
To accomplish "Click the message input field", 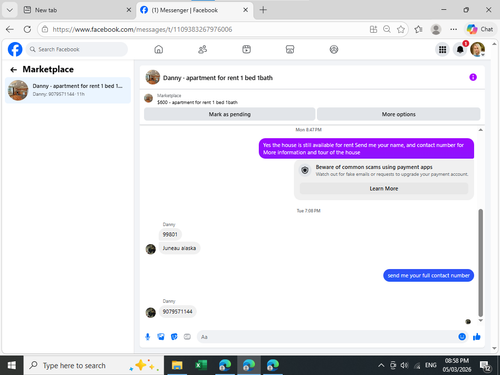I will [x=327, y=337].
